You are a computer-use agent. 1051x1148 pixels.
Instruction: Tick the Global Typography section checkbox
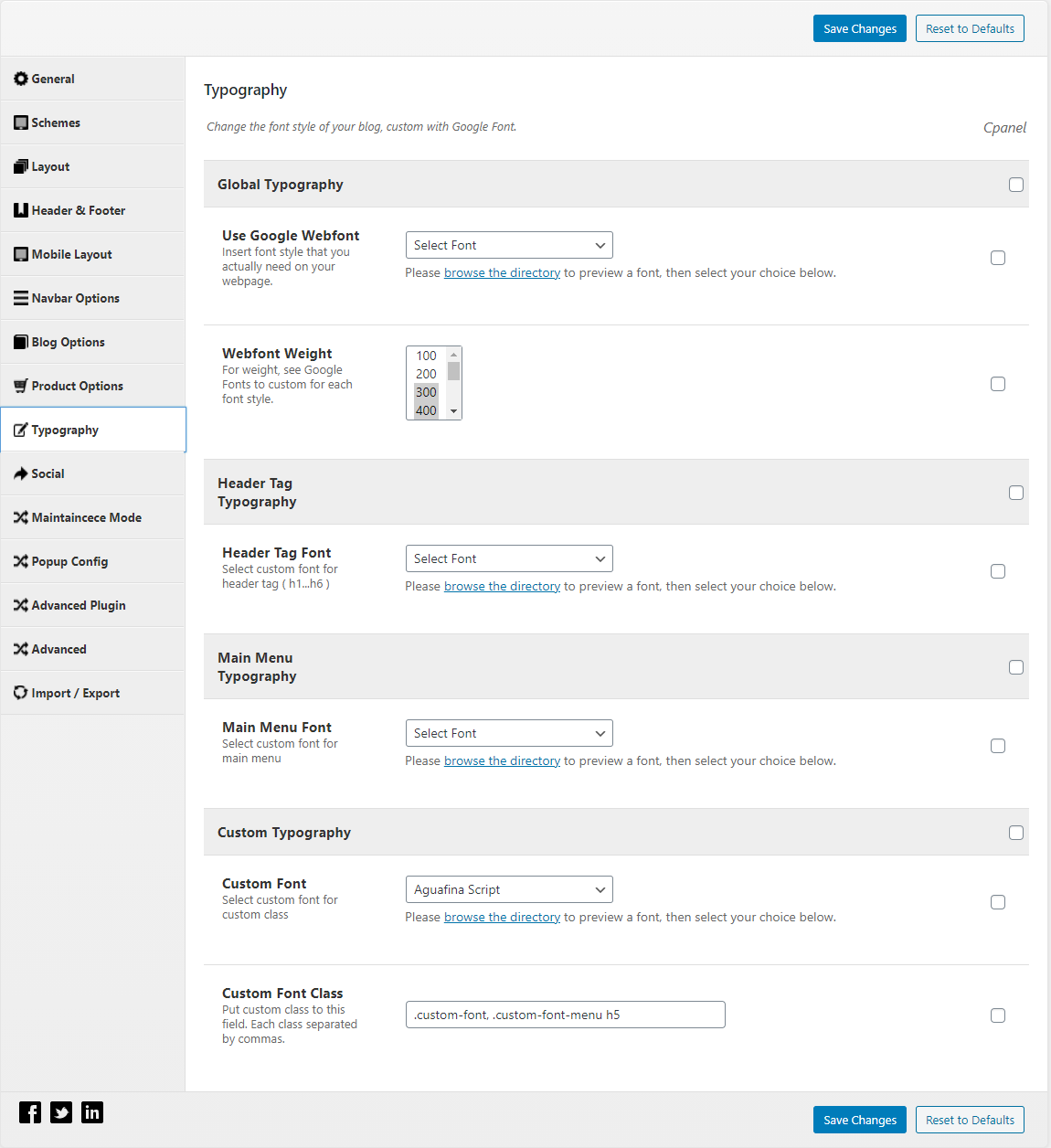coord(1016,185)
